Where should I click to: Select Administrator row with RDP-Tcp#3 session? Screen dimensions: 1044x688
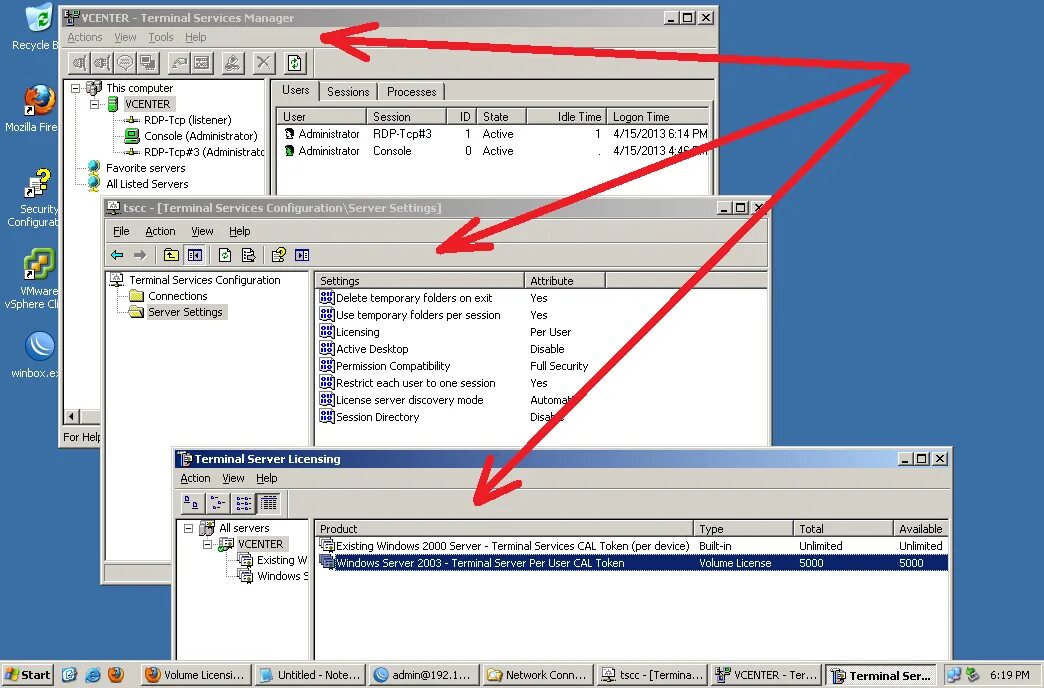(x=493, y=134)
